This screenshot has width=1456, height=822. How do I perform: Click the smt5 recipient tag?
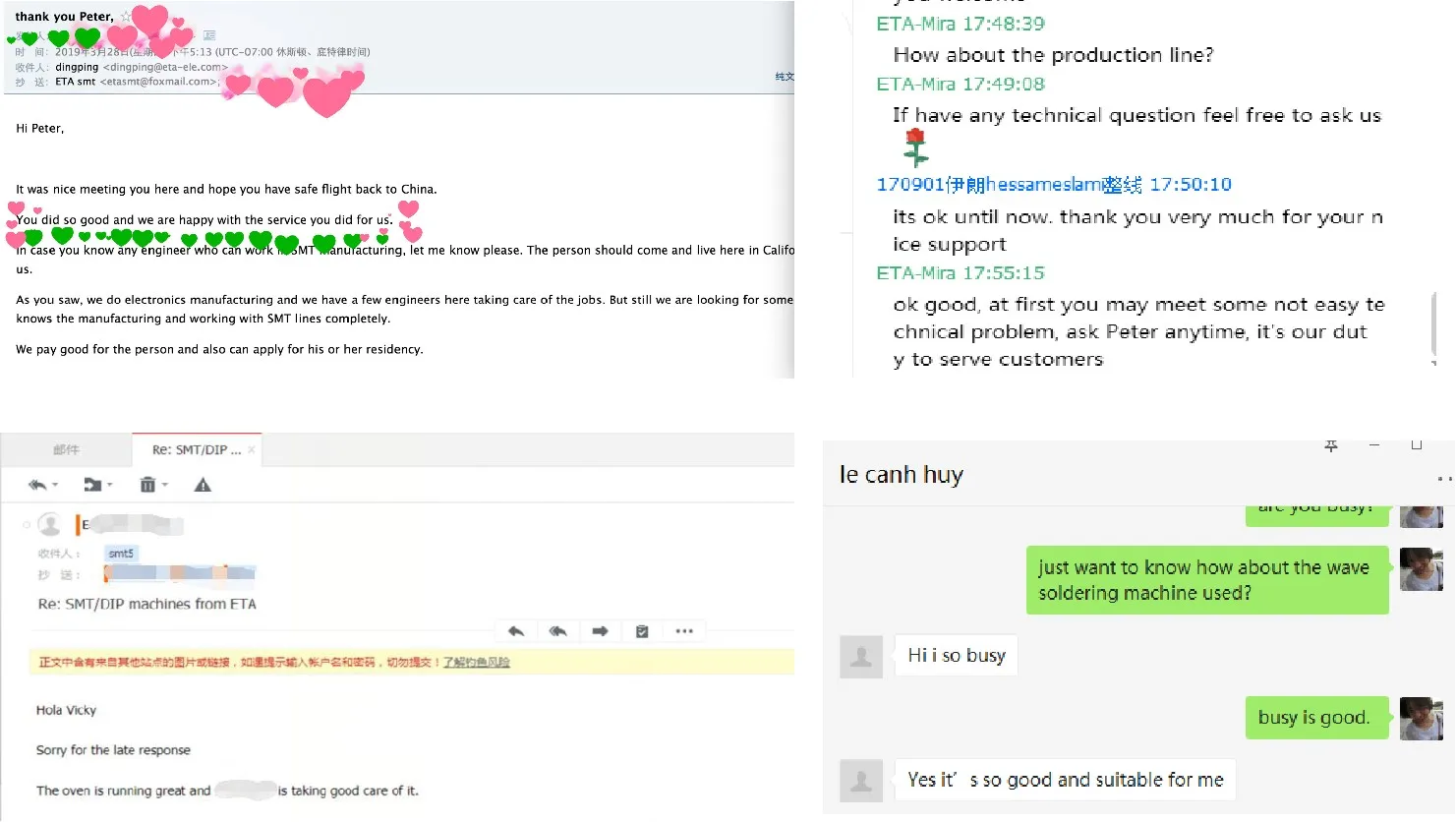(x=121, y=554)
